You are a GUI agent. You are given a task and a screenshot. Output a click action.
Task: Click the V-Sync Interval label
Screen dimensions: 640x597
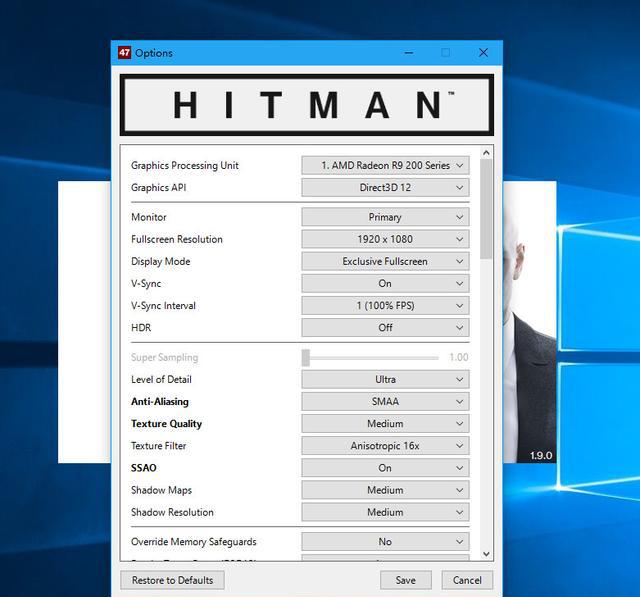pos(163,306)
